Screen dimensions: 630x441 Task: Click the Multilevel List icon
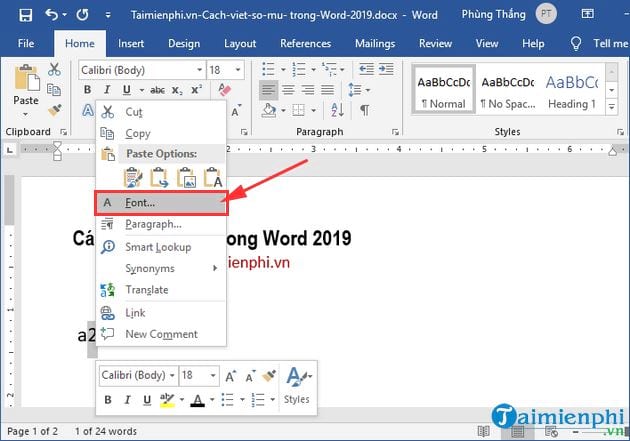tap(329, 69)
